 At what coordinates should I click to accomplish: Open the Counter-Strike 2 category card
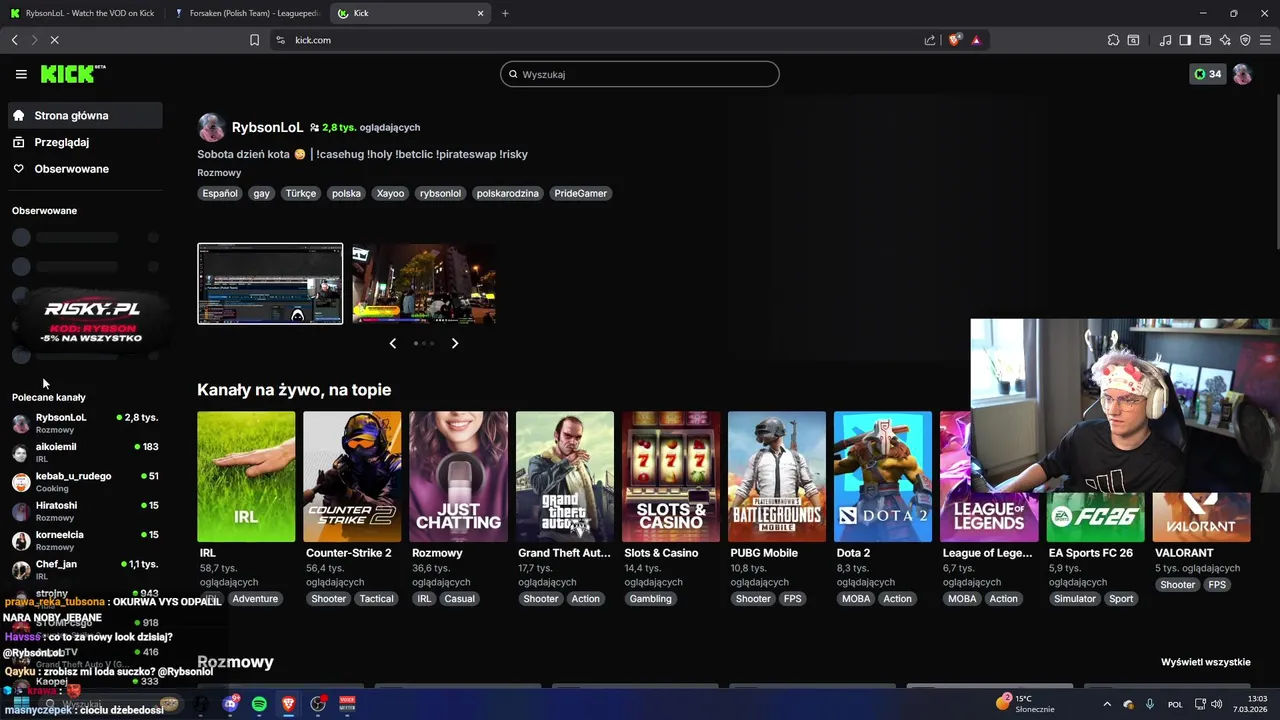tap(352, 477)
